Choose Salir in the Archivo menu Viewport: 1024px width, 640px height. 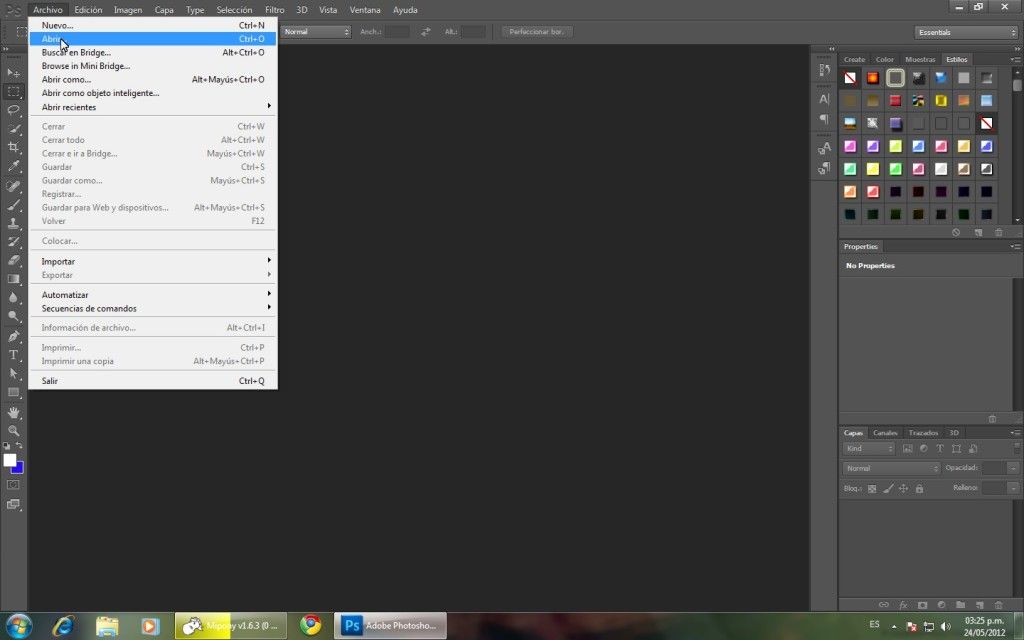coord(153,381)
